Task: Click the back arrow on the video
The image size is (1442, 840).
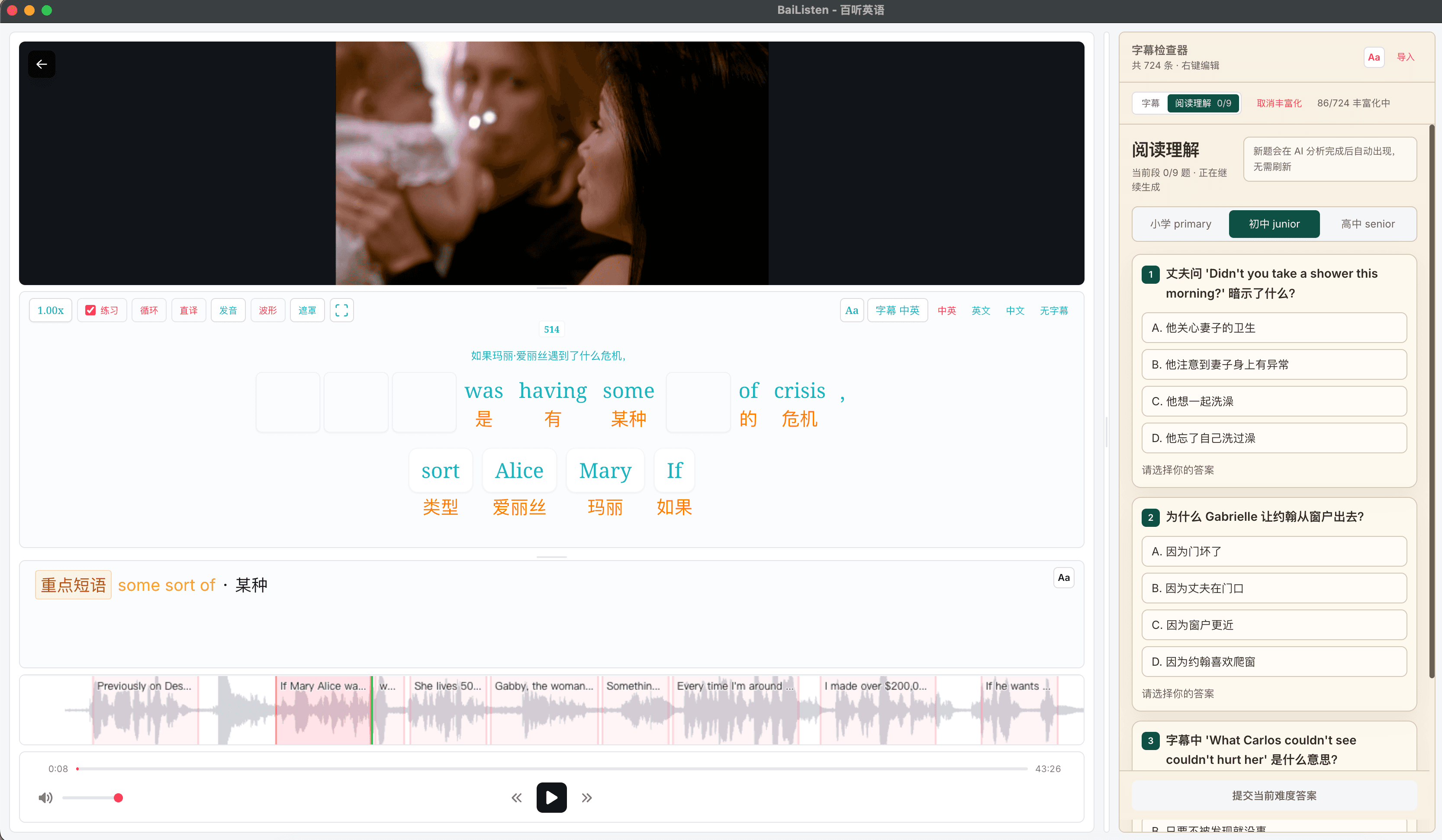Action: click(42, 64)
